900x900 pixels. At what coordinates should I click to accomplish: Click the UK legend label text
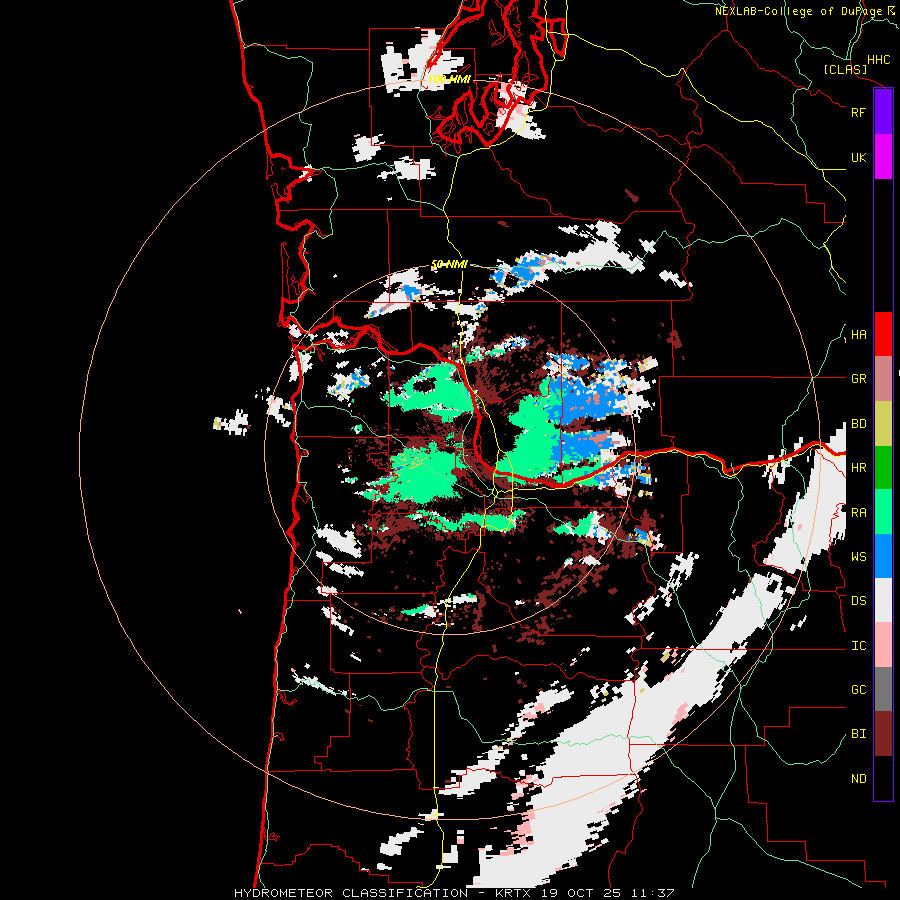tap(858, 157)
